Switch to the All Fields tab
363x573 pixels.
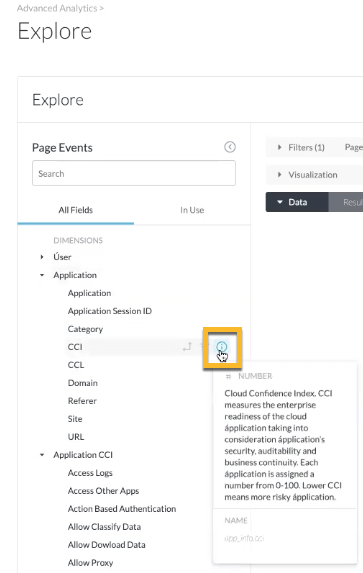point(76,210)
